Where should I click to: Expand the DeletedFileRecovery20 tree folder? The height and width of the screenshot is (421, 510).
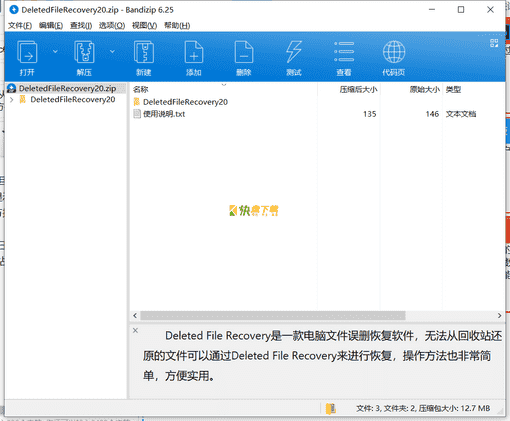pos(12,100)
